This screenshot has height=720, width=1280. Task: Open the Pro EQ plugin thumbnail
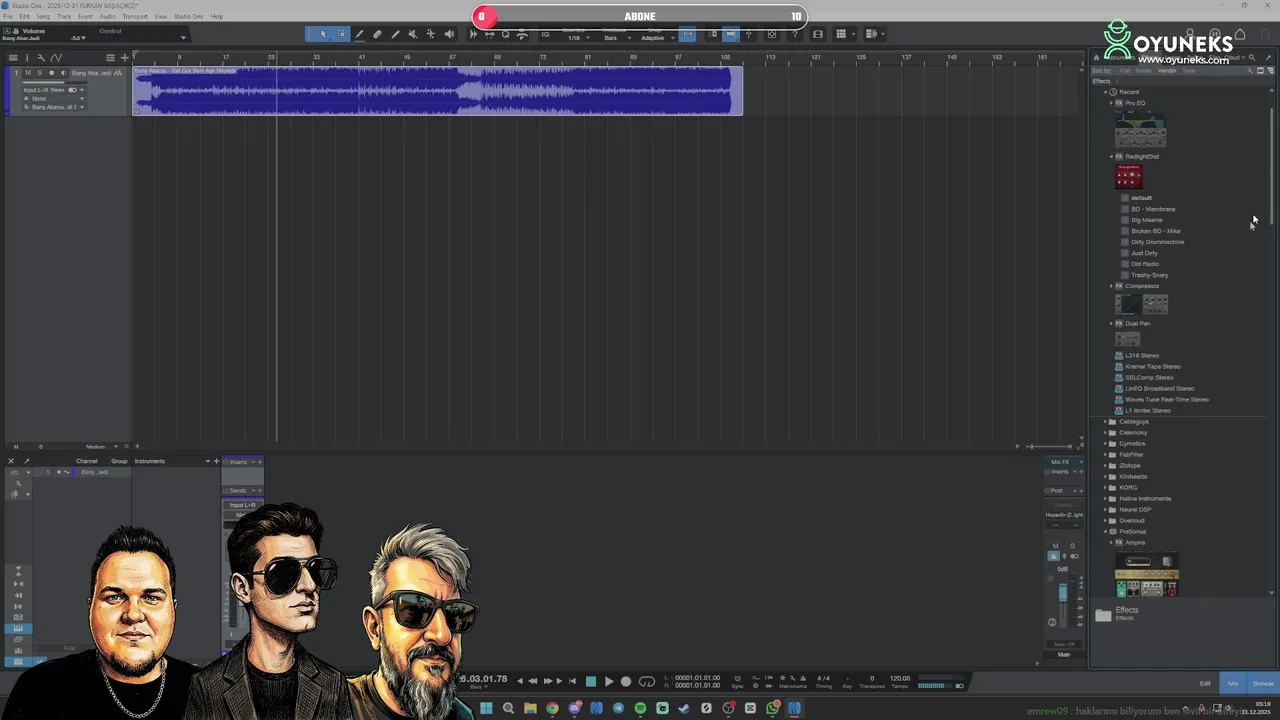[x=1140, y=131]
